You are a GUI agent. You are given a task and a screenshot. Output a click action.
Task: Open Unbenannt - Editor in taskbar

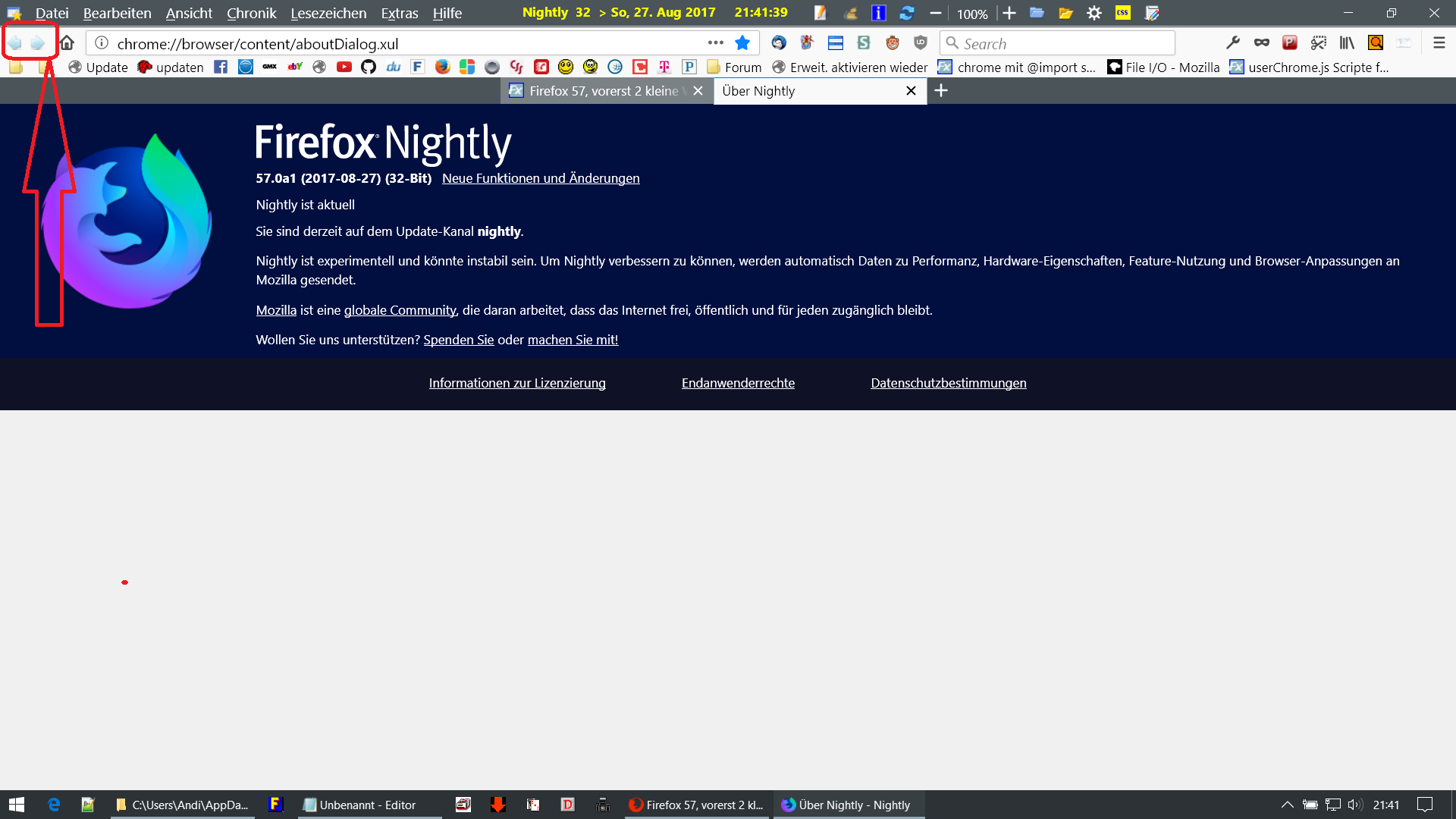click(367, 805)
